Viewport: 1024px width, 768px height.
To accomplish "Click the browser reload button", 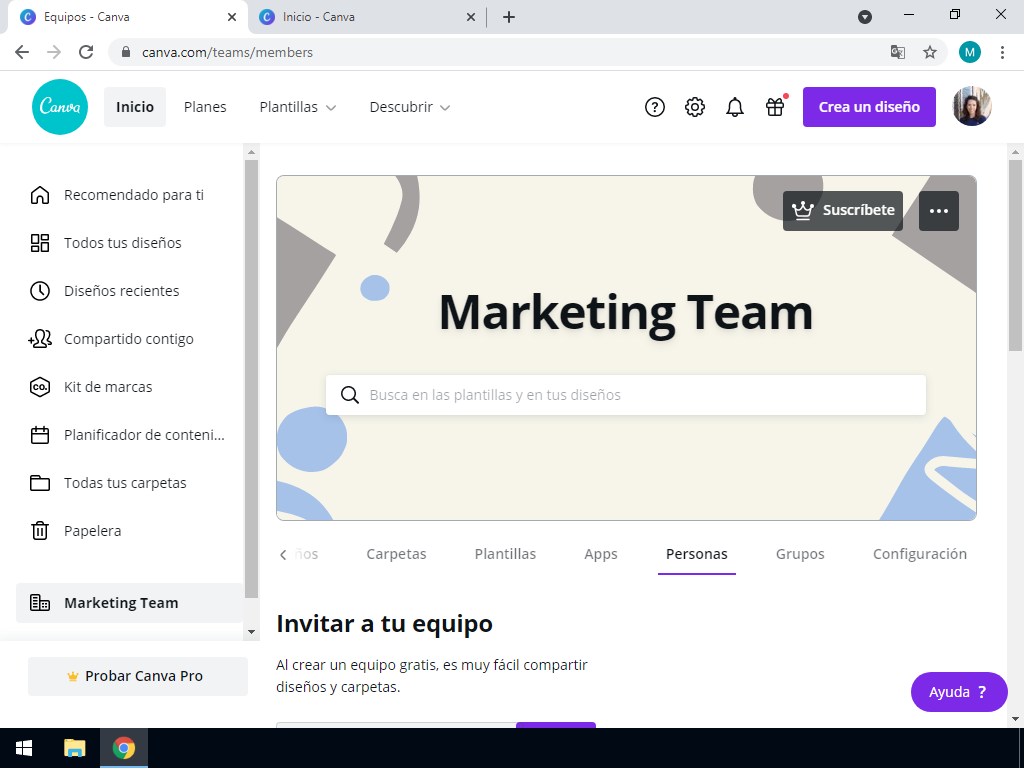I will (86, 52).
